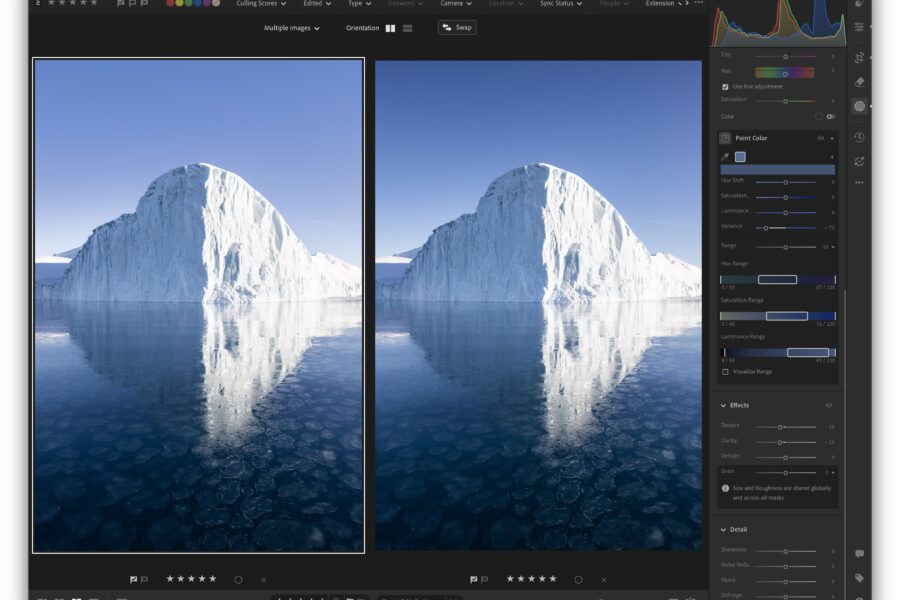This screenshot has height=600, width=900.
Task: Select side-by-side orientation layout
Action: pyautogui.click(x=390, y=28)
